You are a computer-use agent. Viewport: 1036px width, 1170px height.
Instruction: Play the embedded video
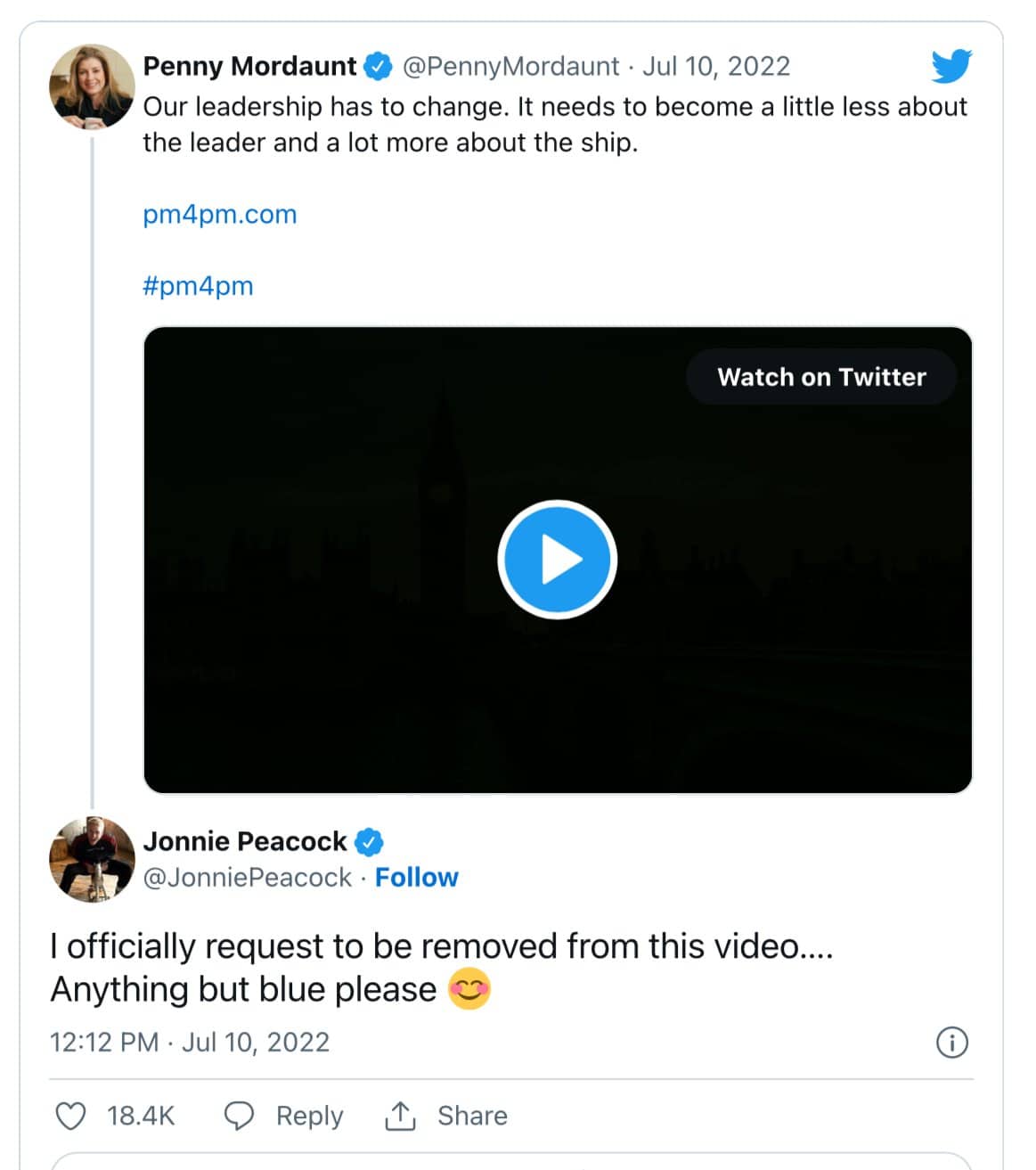click(557, 559)
